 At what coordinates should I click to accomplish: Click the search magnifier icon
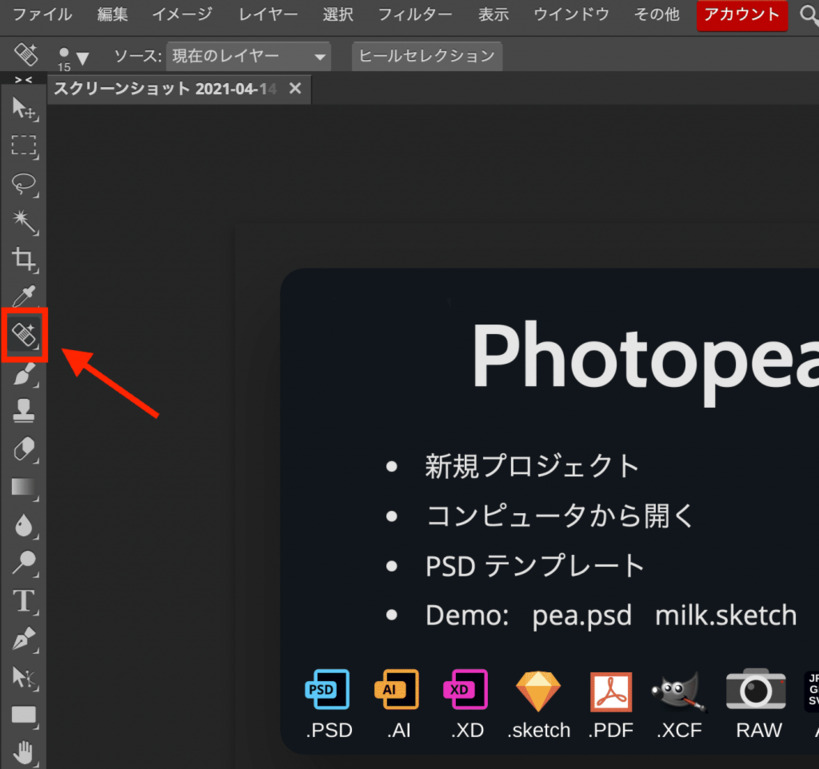pyautogui.click(x=809, y=16)
